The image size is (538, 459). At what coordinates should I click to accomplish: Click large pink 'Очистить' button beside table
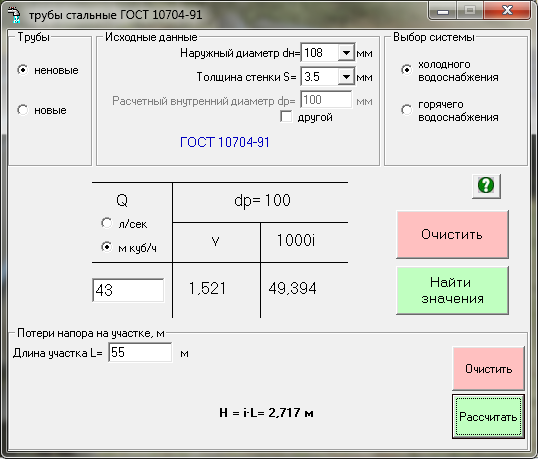click(452, 234)
